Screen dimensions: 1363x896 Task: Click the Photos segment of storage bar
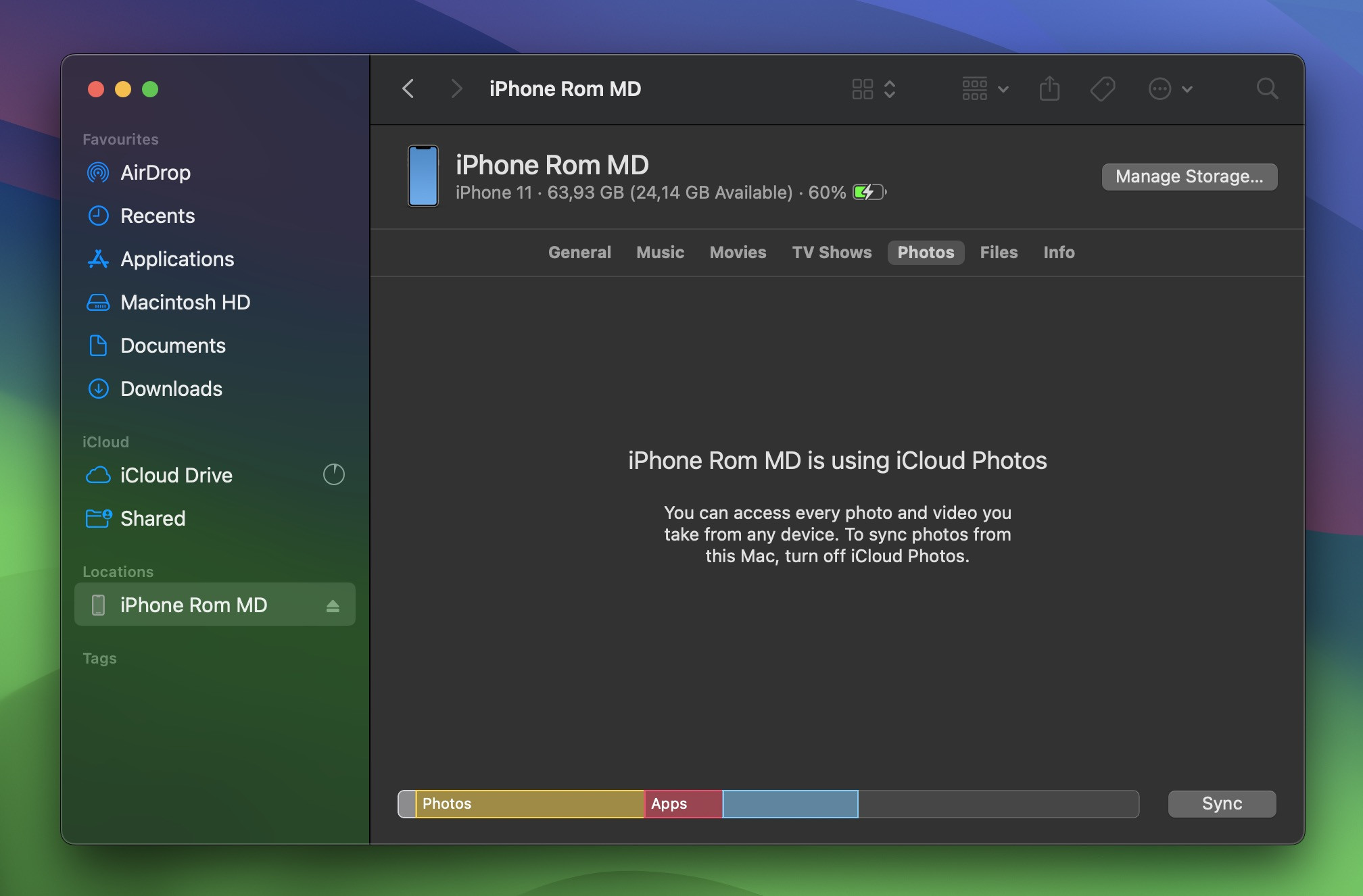(530, 804)
